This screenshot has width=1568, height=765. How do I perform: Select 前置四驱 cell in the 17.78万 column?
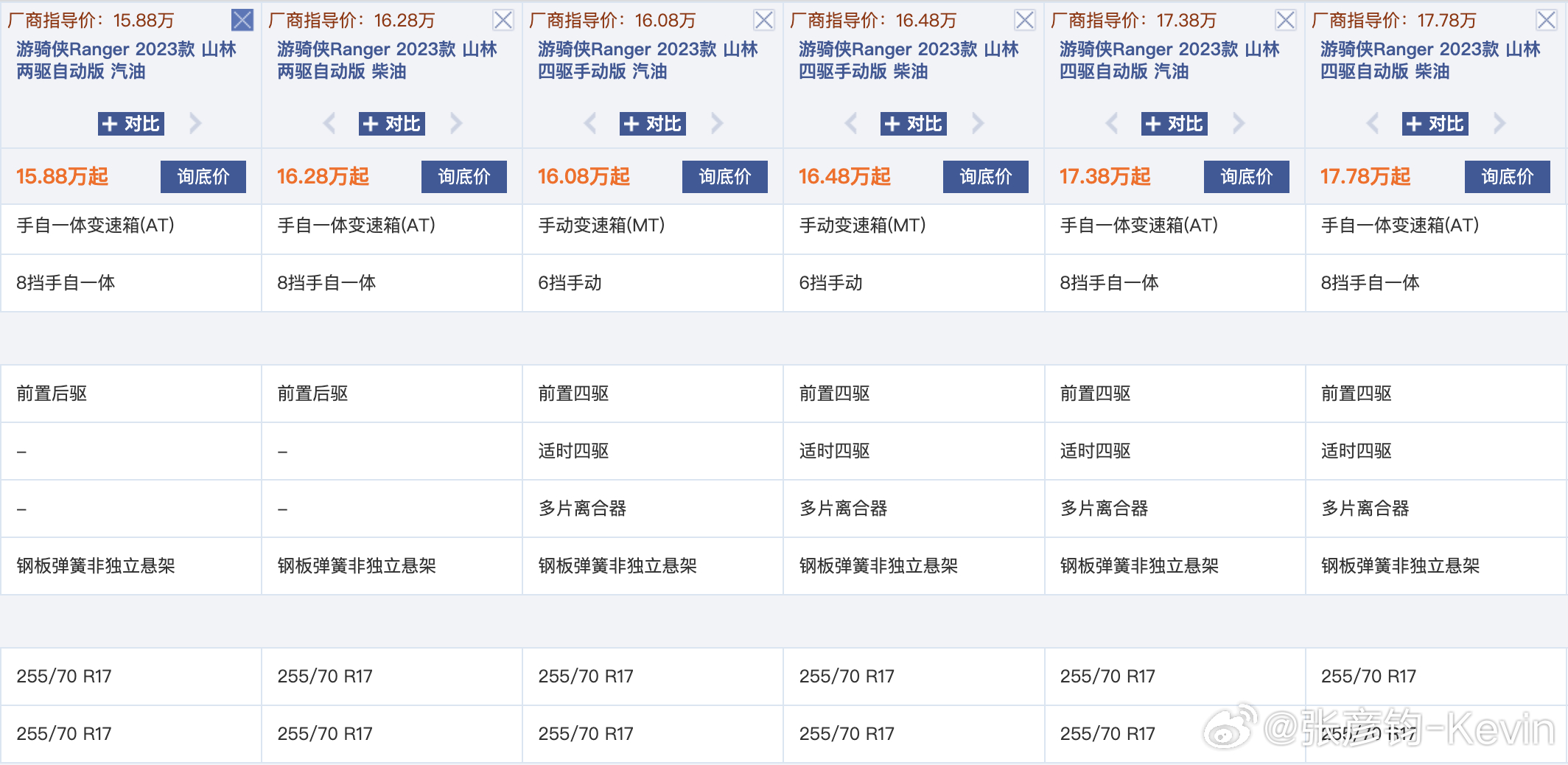tap(1435, 394)
